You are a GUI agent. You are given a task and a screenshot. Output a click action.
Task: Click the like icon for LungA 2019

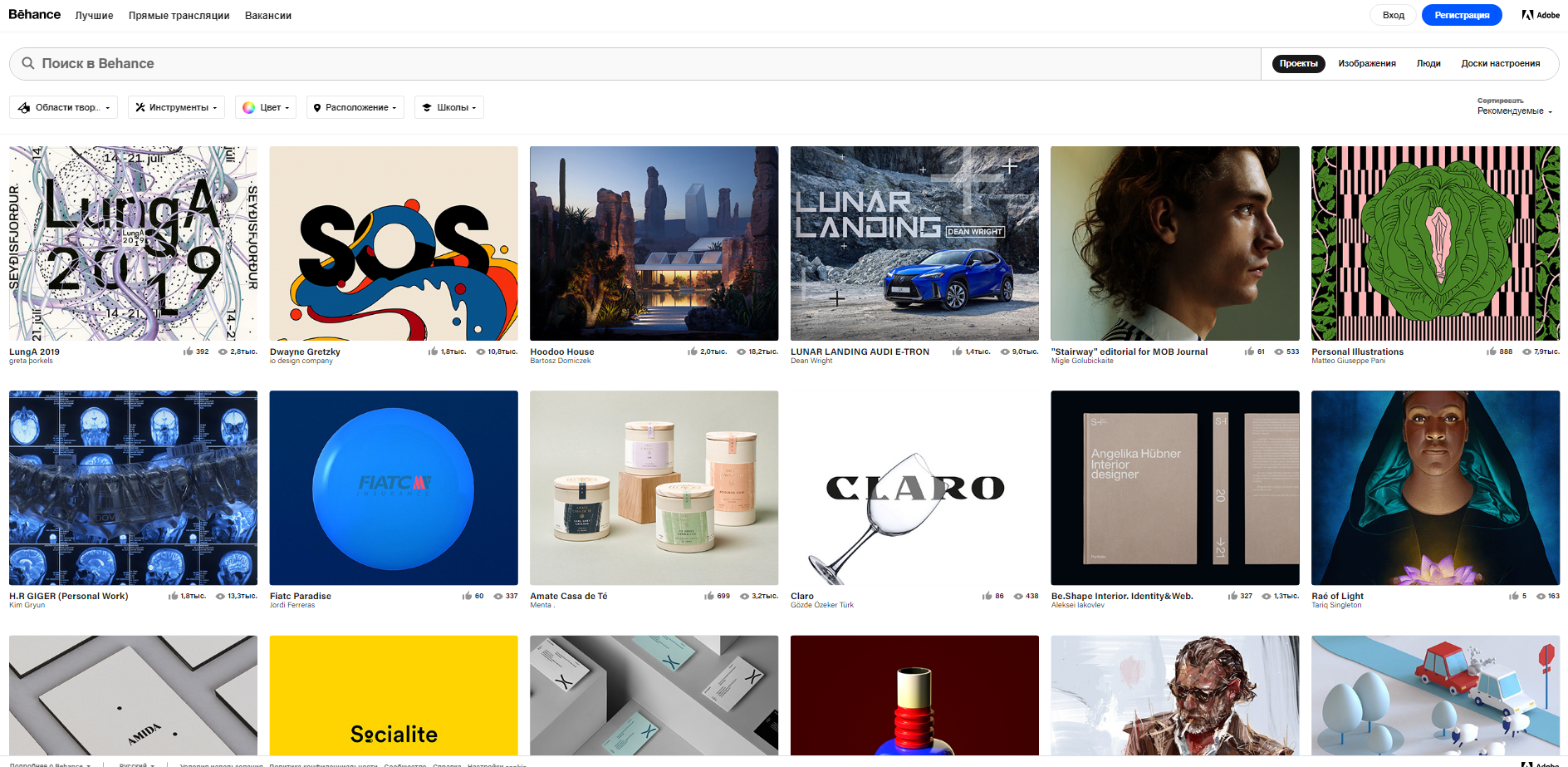coord(188,352)
